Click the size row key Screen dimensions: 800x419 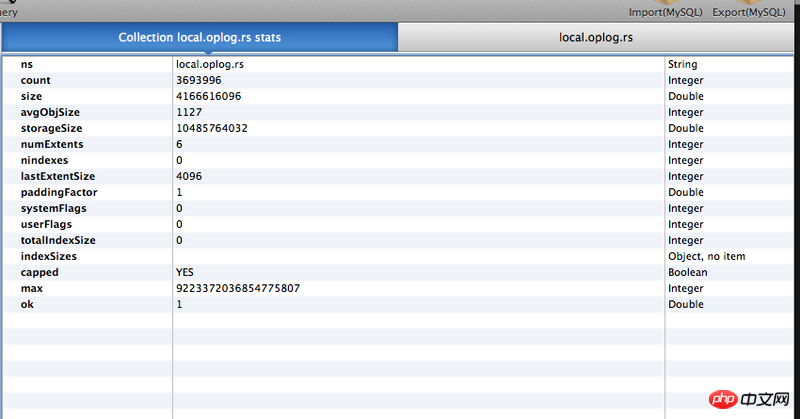[31, 96]
